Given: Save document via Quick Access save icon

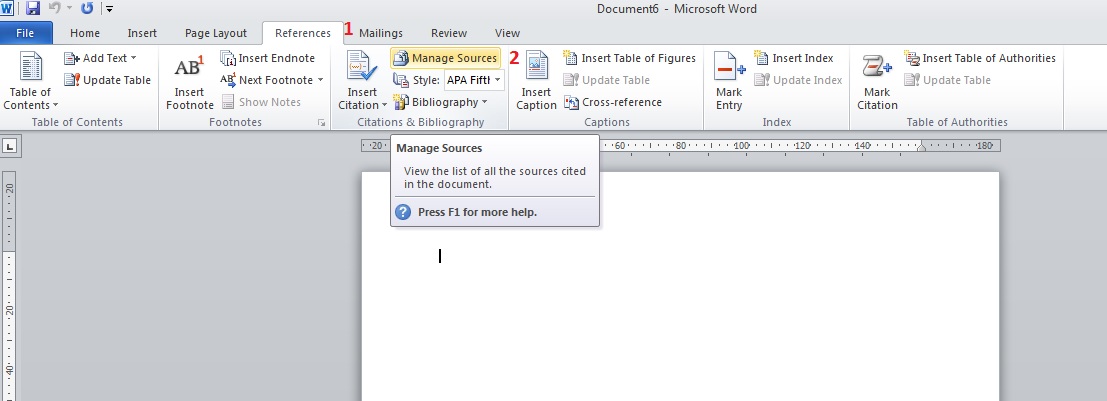Looking at the screenshot, I should pos(32,8).
